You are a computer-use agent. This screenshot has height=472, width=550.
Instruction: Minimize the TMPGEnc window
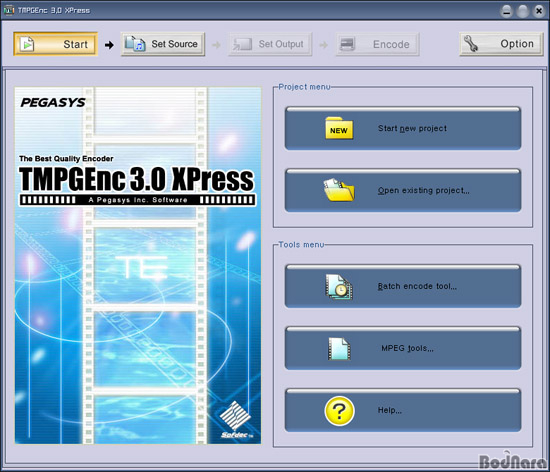tap(506, 11)
